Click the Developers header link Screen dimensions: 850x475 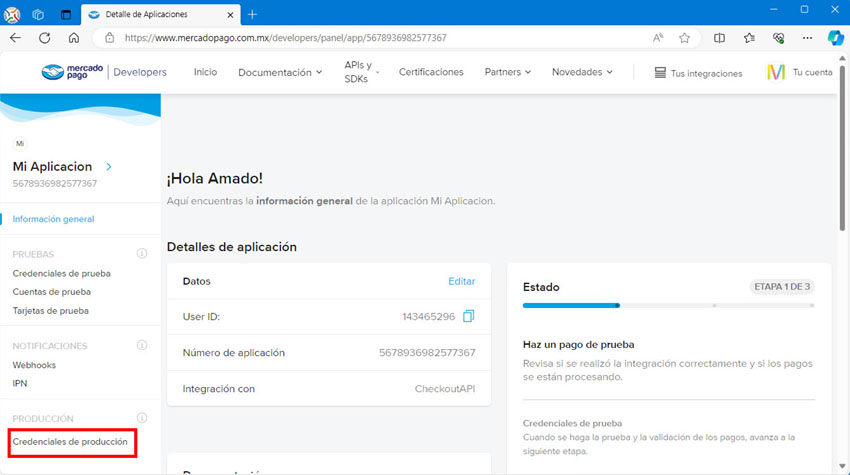[140, 72]
